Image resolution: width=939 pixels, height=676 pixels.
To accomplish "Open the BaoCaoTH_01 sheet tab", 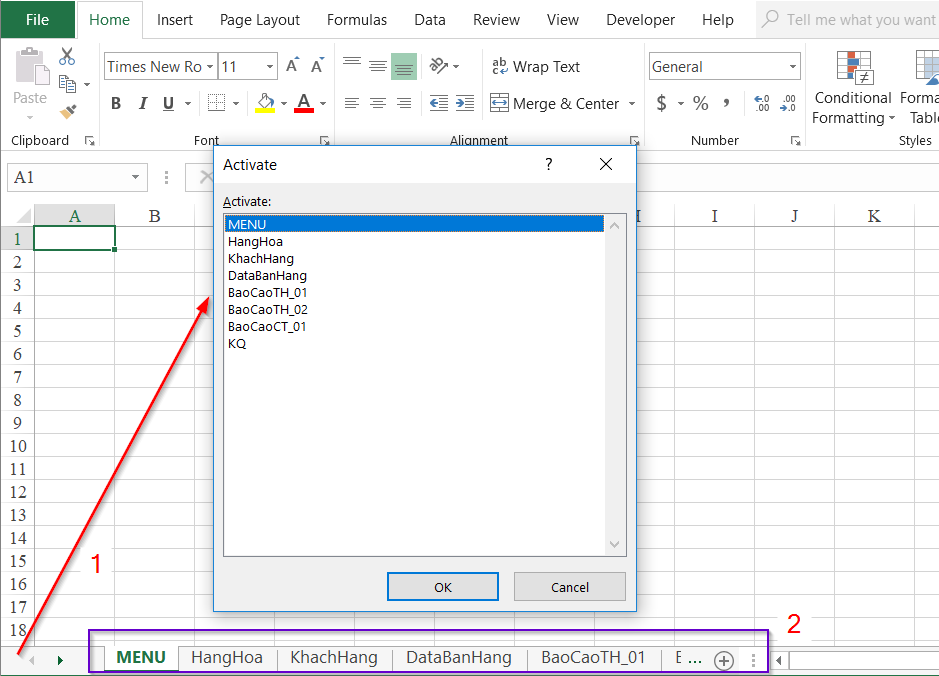I will (593, 657).
